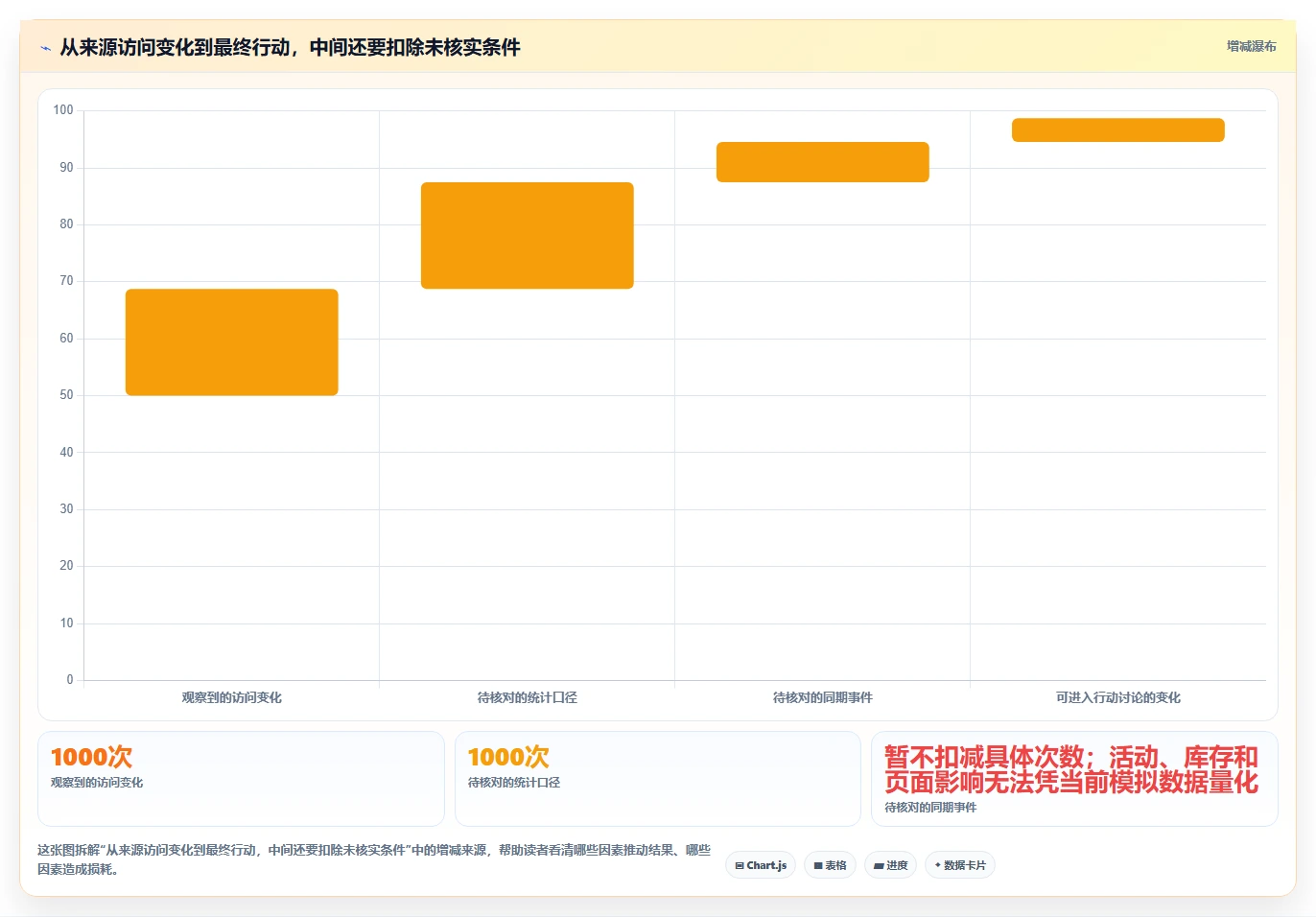Click the 待核对的同期事件 waterfall bar
The width and height of the screenshot is (1316, 917).
[x=823, y=162]
